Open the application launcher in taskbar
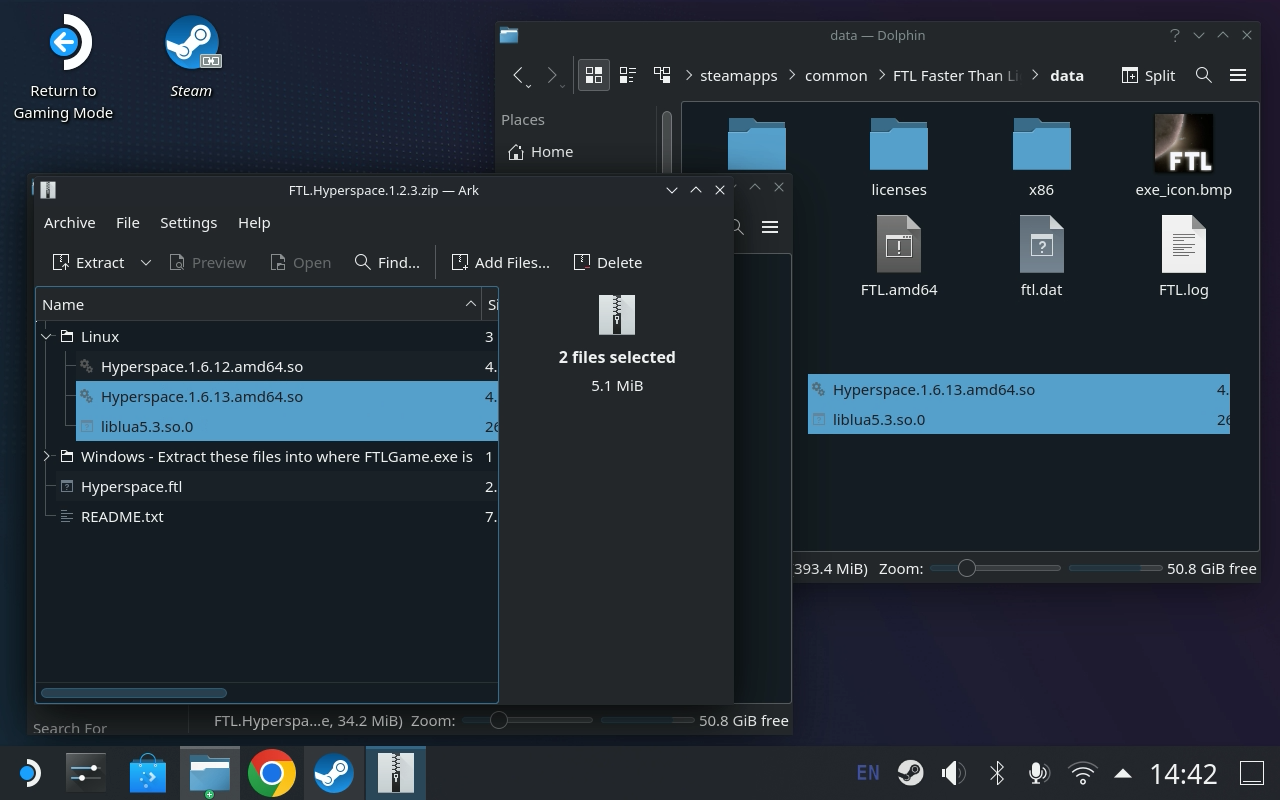This screenshot has width=1280, height=800. (x=28, y=773)
